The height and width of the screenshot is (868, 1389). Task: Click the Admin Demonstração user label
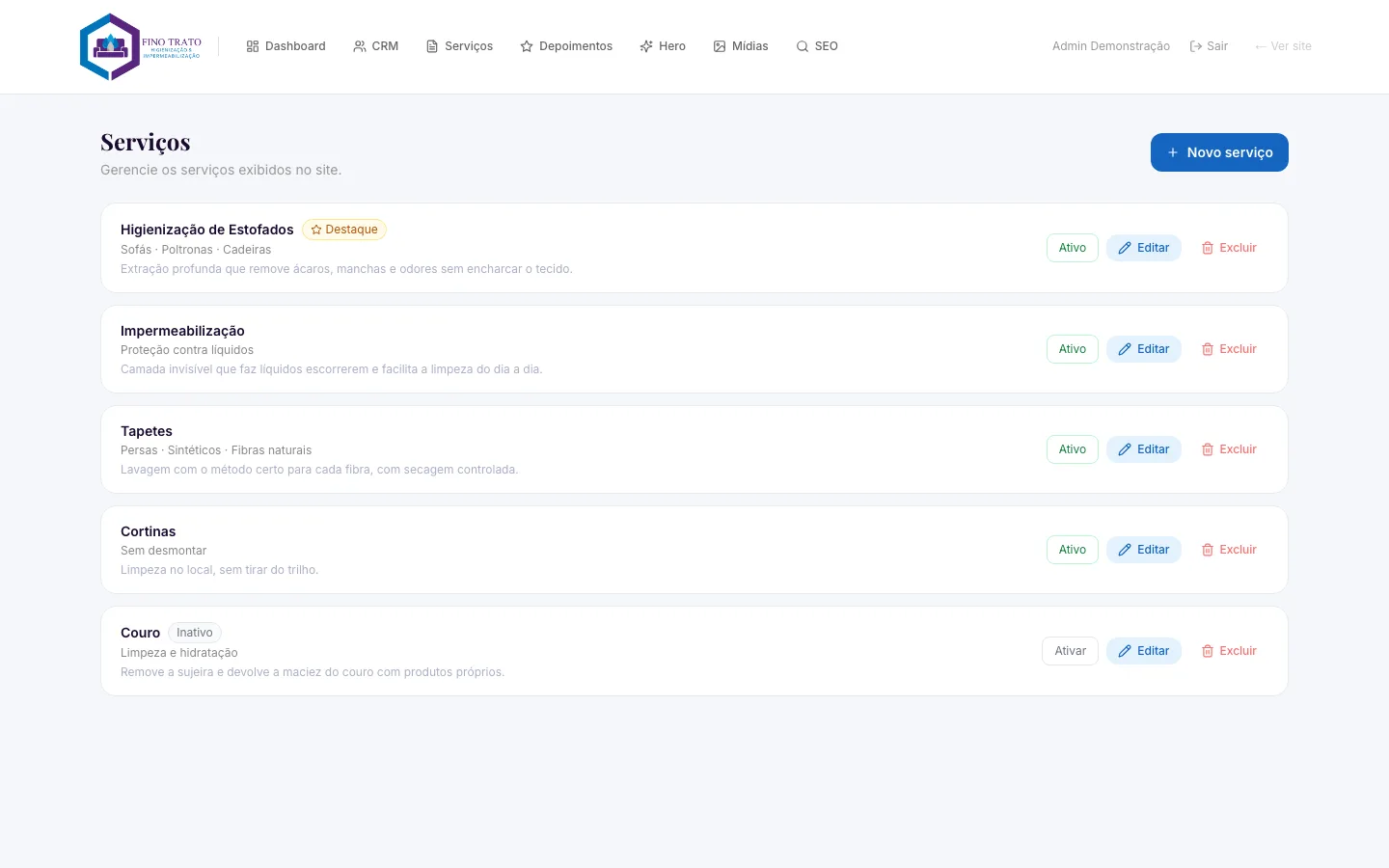click(1111, 46)
